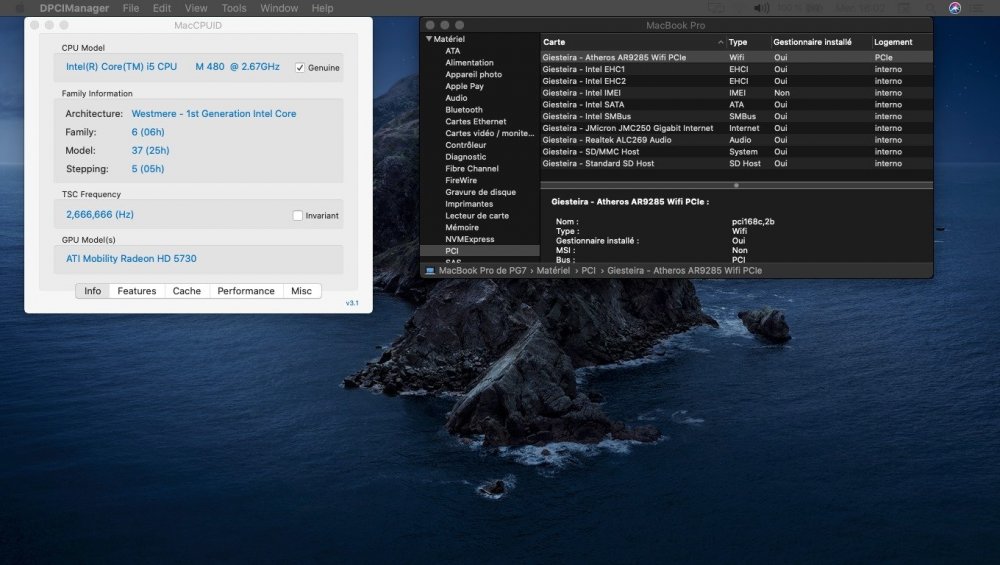Viewport: 1000px width, 565px height.
Task: Select the Atheros AR9285 Wifi PCIe row
Action: click(737, 57)
